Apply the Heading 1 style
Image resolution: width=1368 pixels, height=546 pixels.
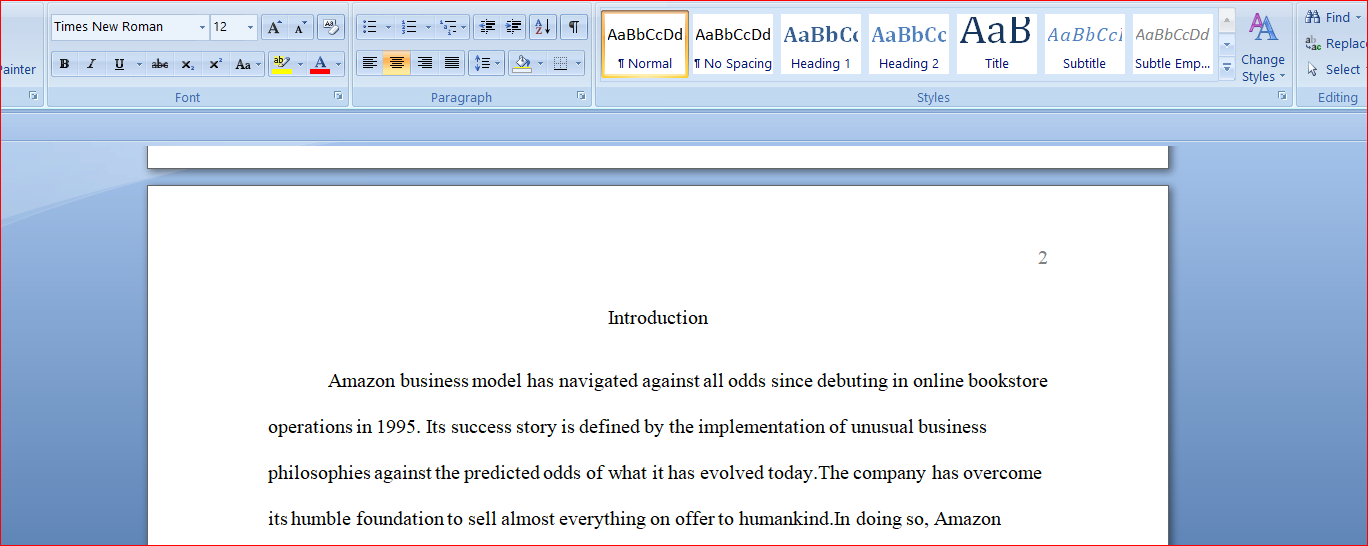(821, 43)
